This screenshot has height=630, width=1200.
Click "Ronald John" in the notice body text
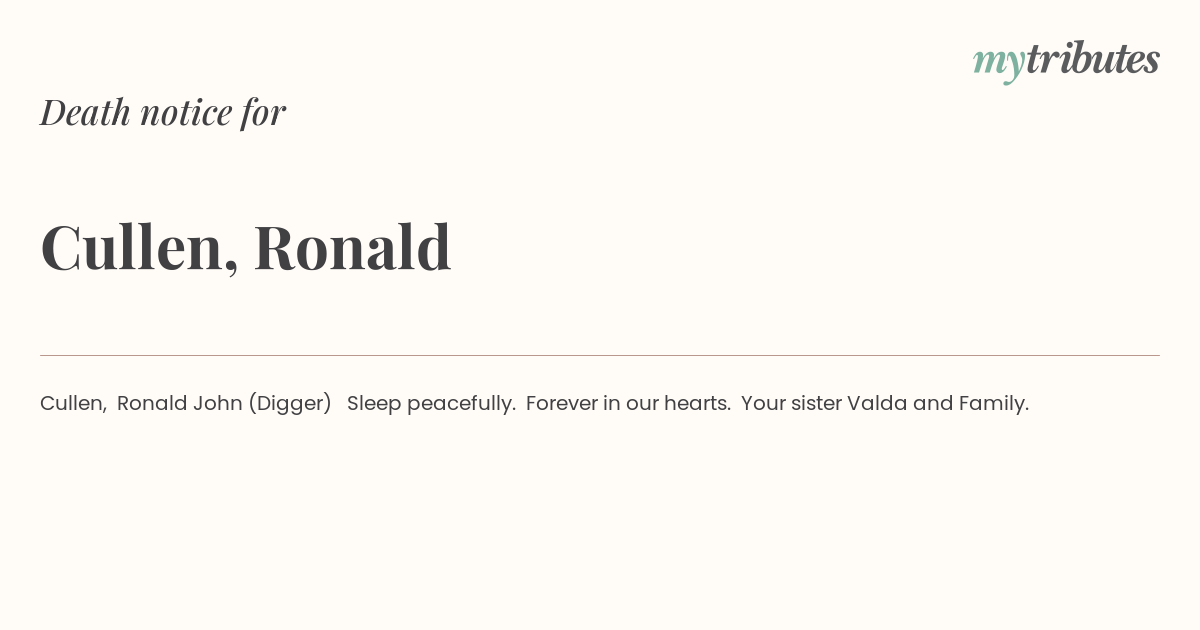tap(179, 403)
